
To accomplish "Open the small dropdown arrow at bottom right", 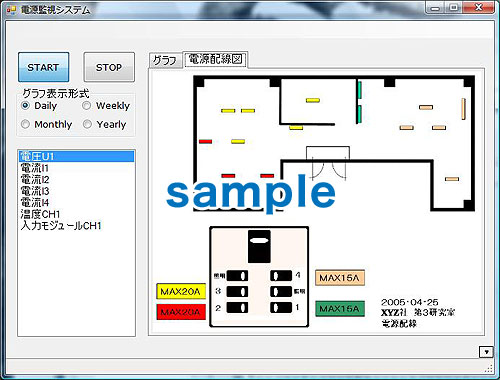I will pos(486,352).
